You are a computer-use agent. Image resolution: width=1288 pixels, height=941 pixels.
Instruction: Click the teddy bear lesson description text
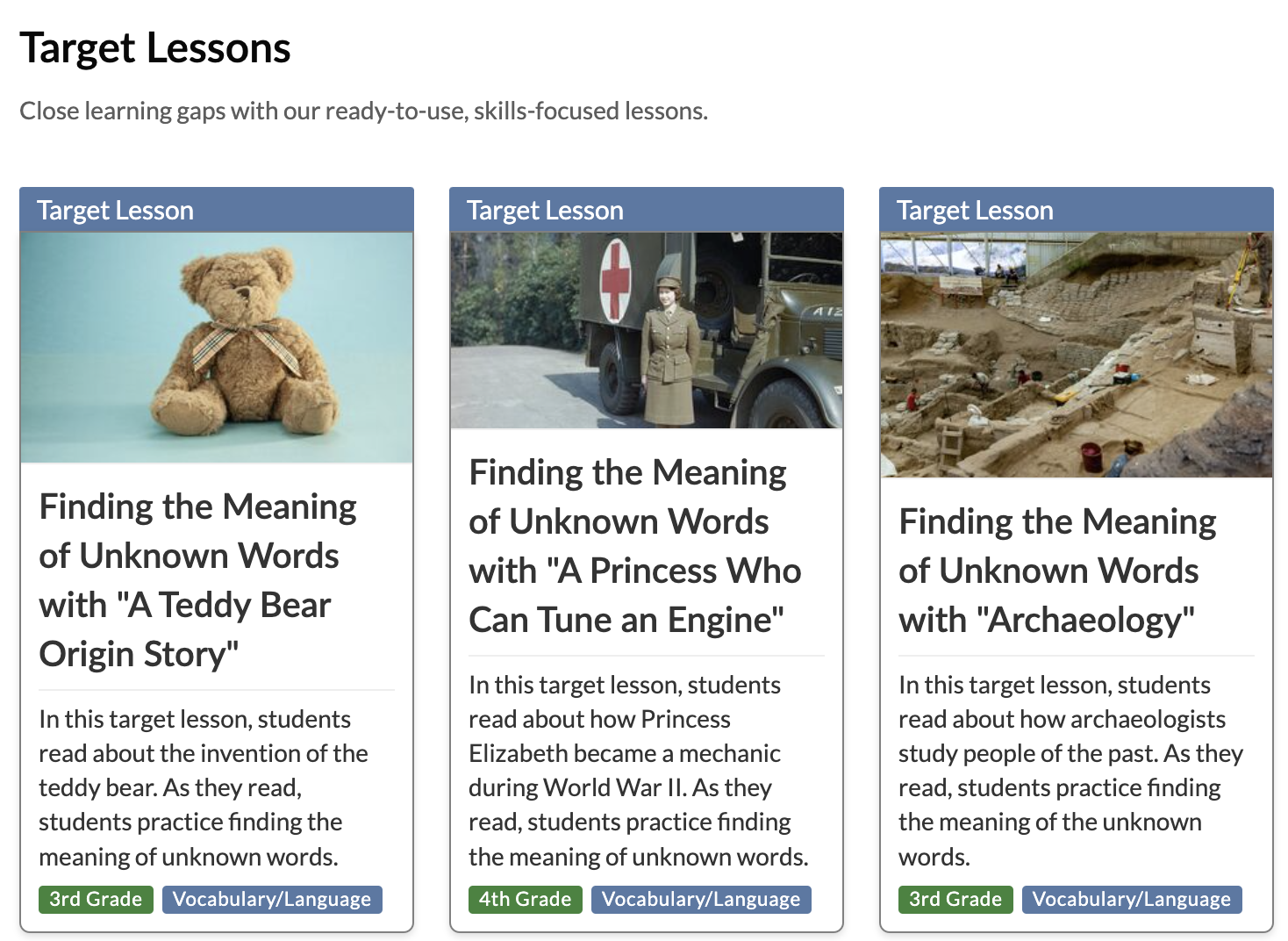204,787
